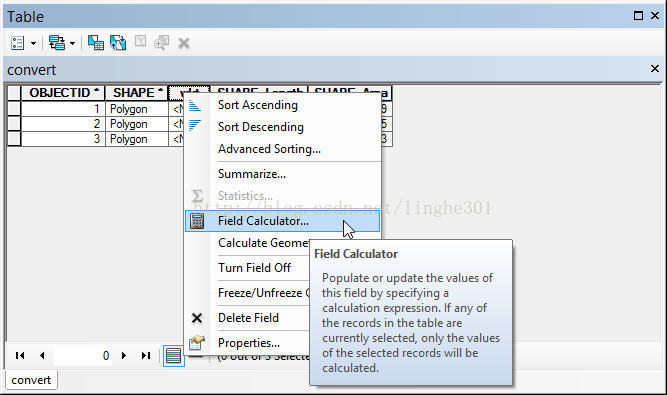Click the Zoom To Selected icon
This screenshot has width=667, height=395.
tap(162, 43)
